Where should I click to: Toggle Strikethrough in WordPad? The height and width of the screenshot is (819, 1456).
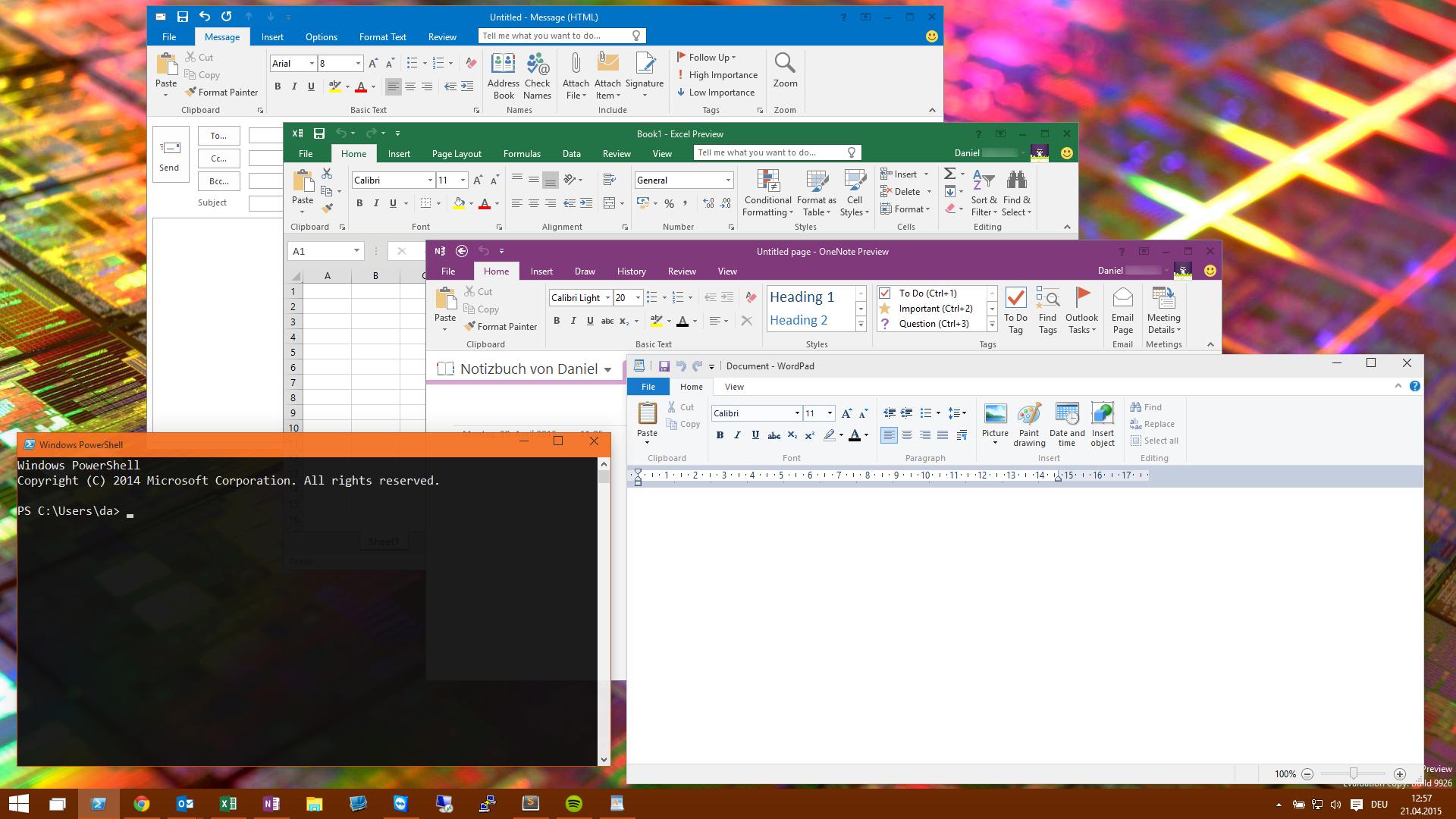[x=773, y=435]
